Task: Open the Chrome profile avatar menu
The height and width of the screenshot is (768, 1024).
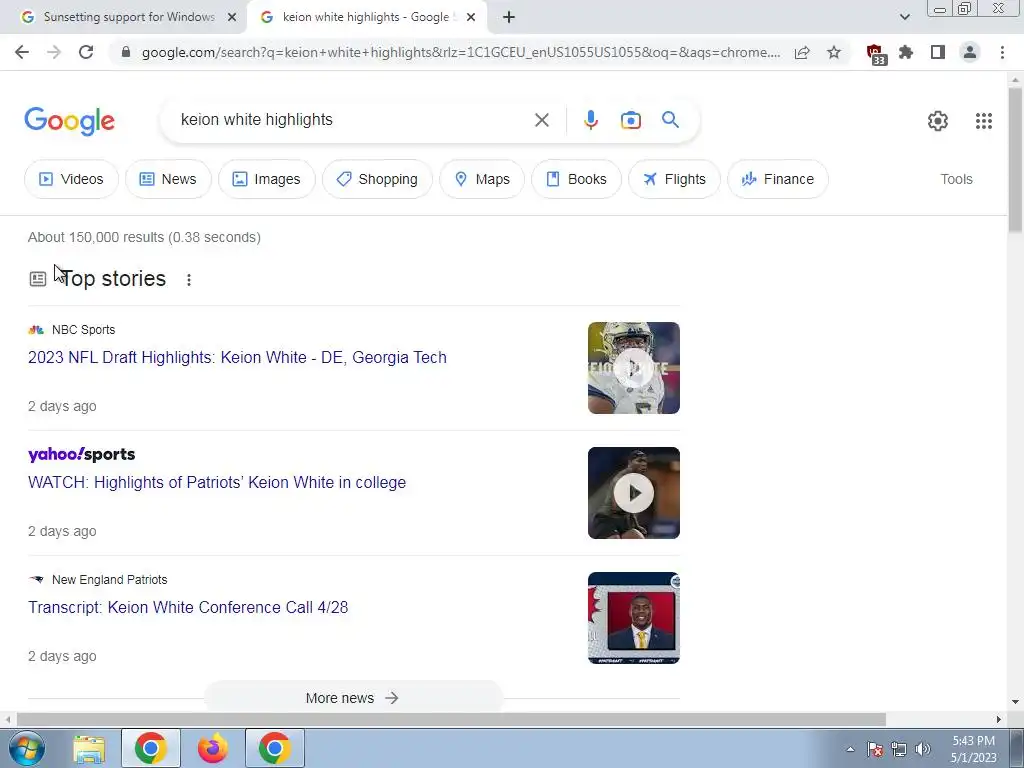Action: pos(970,52)
